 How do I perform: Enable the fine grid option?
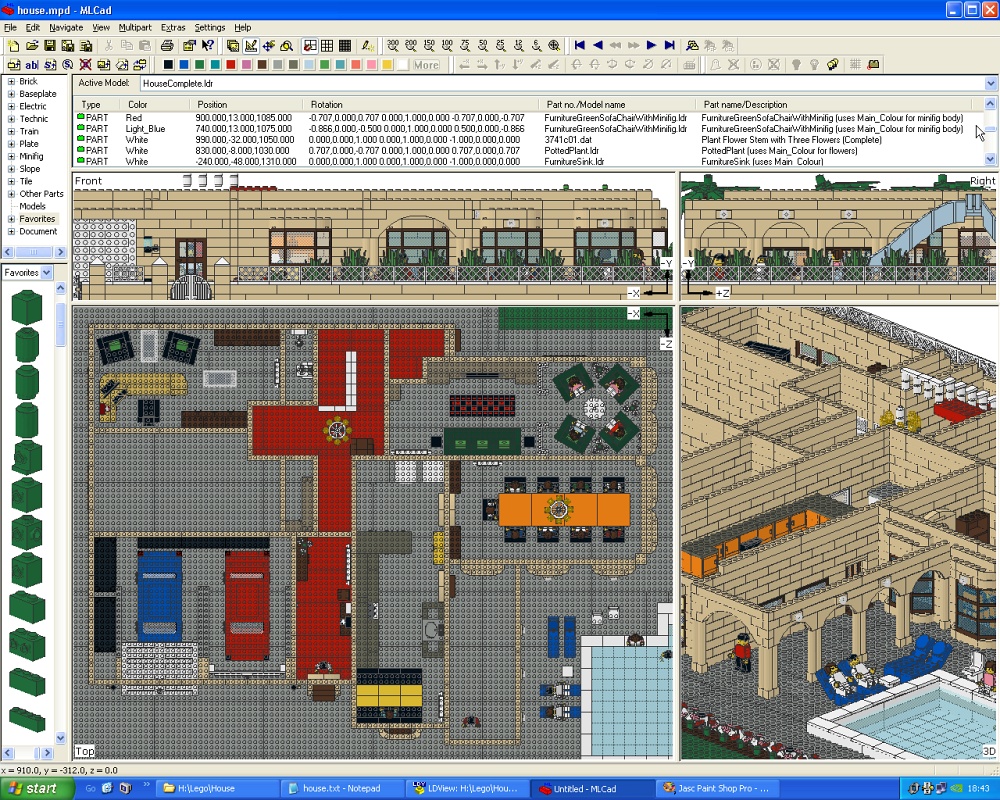click(345, 46)
